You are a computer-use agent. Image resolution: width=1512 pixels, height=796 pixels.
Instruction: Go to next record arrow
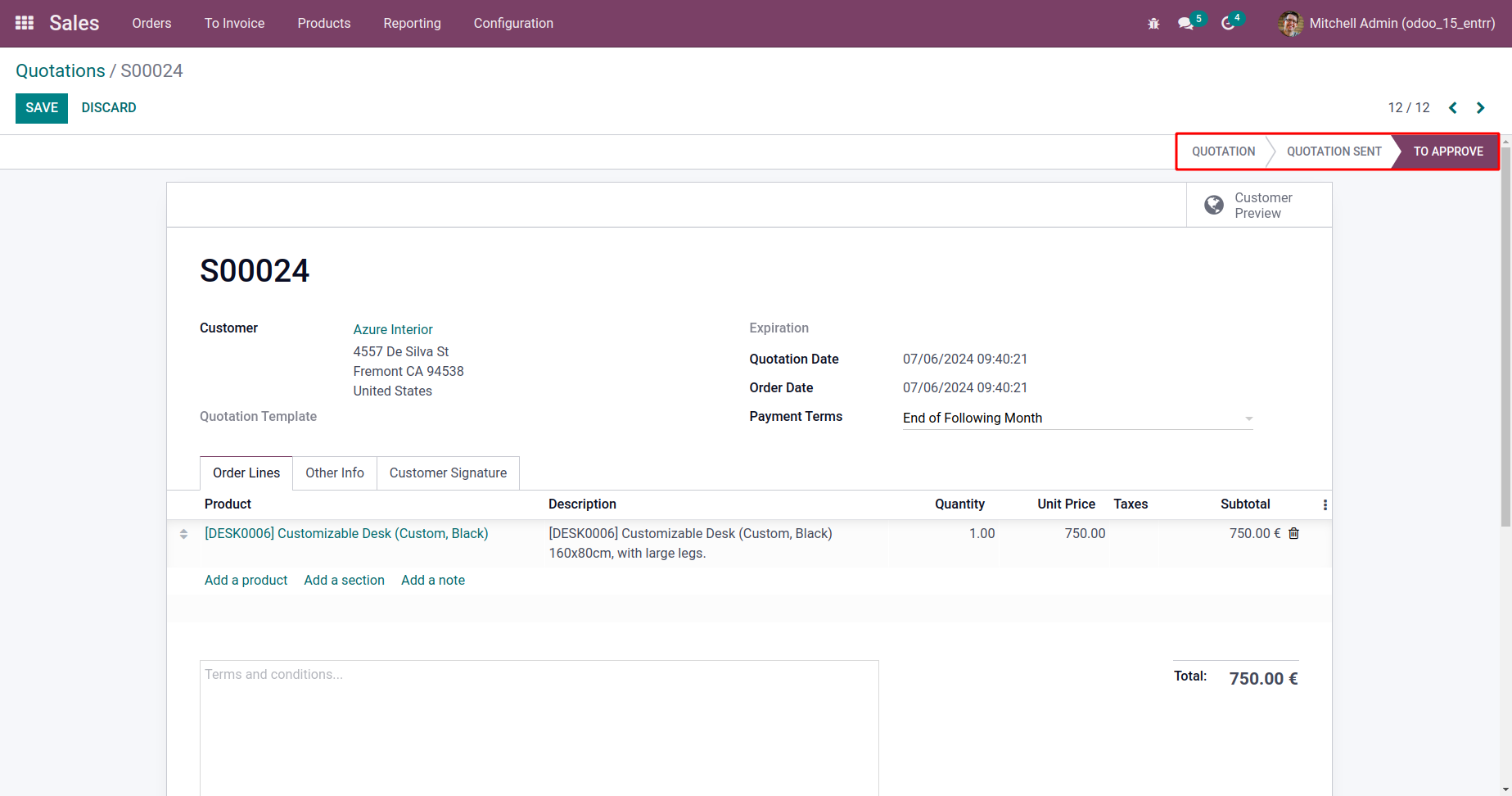coord(1480,108)
